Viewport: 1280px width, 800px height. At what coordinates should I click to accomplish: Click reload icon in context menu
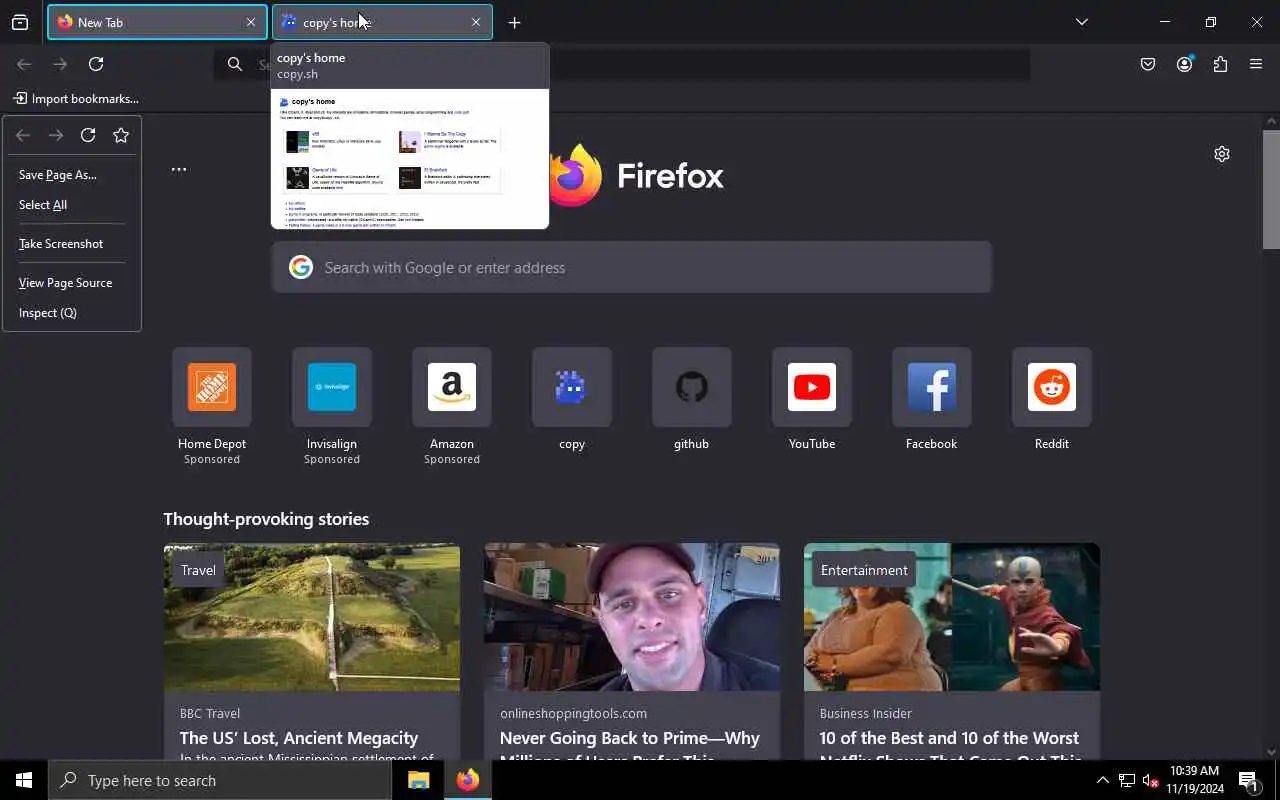[88, 135]
